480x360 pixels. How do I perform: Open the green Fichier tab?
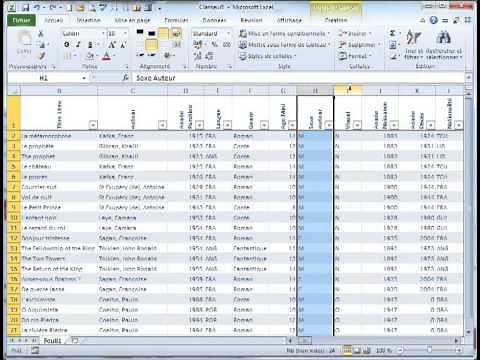pos(21,20)
